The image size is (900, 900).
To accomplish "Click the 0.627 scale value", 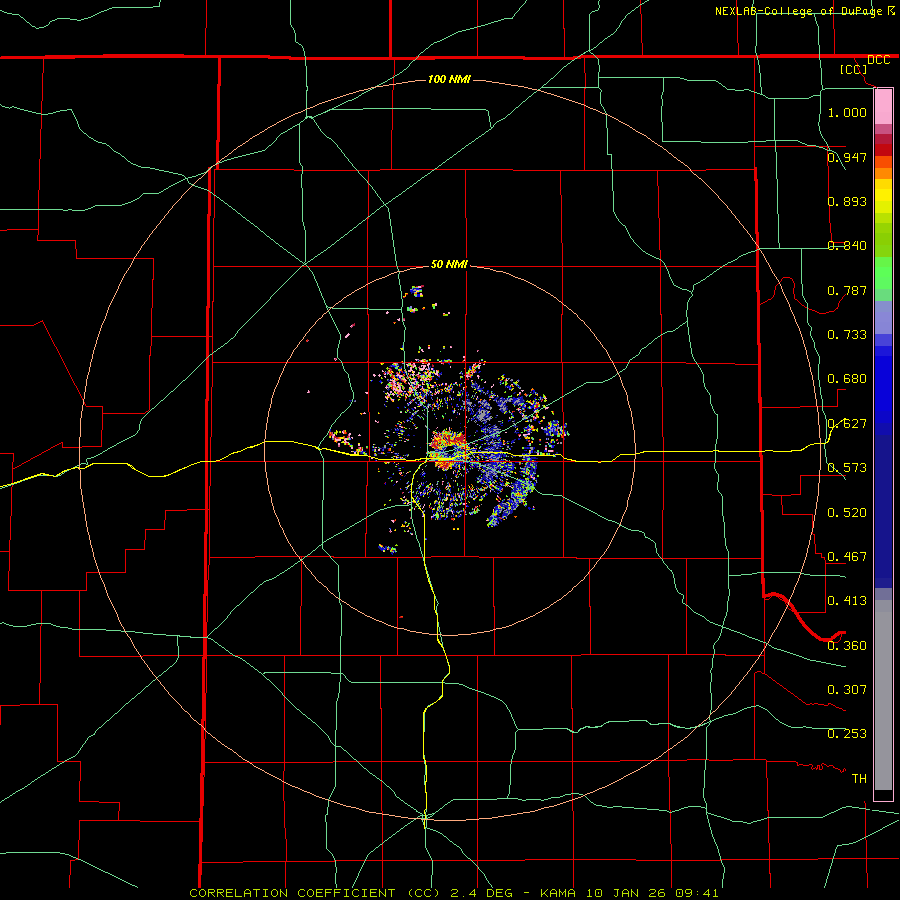I will click(847, 423).
